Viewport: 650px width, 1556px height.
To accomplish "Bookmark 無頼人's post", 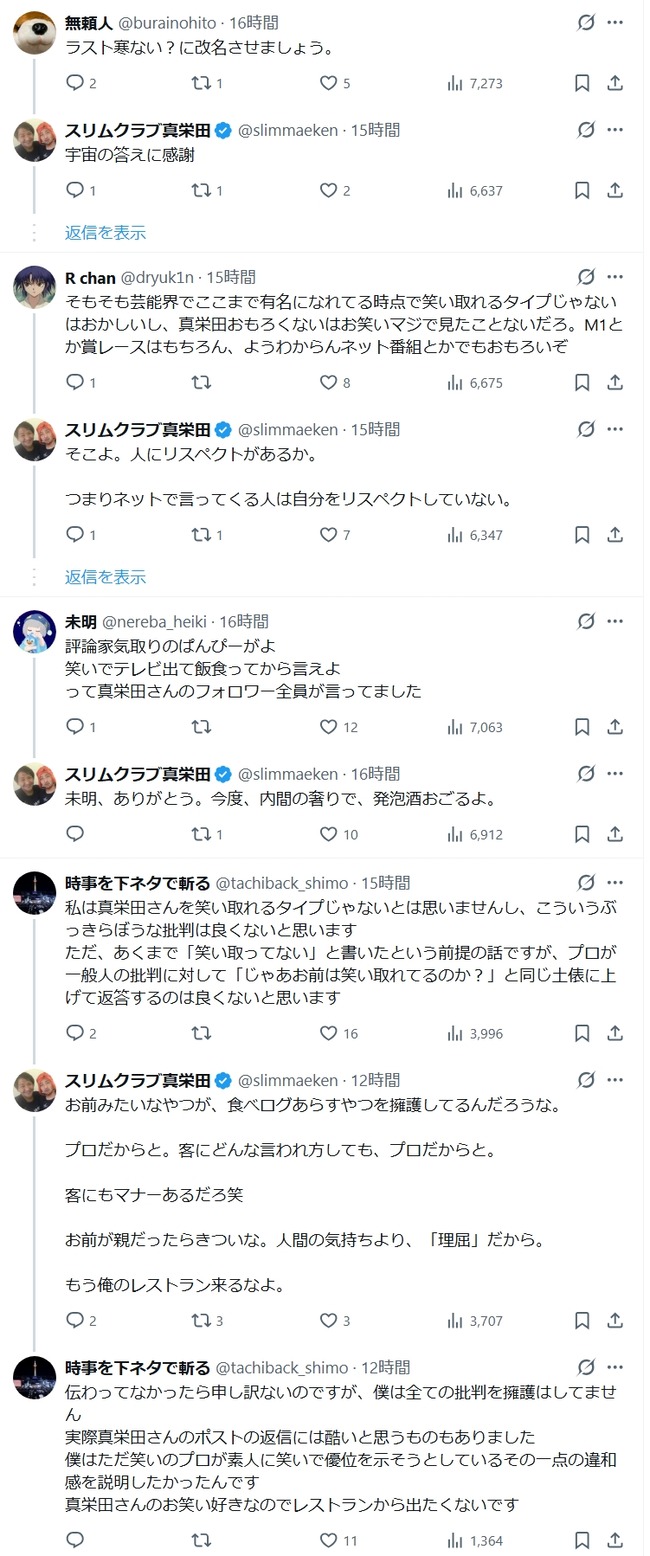I will click(x=582, y=83).
